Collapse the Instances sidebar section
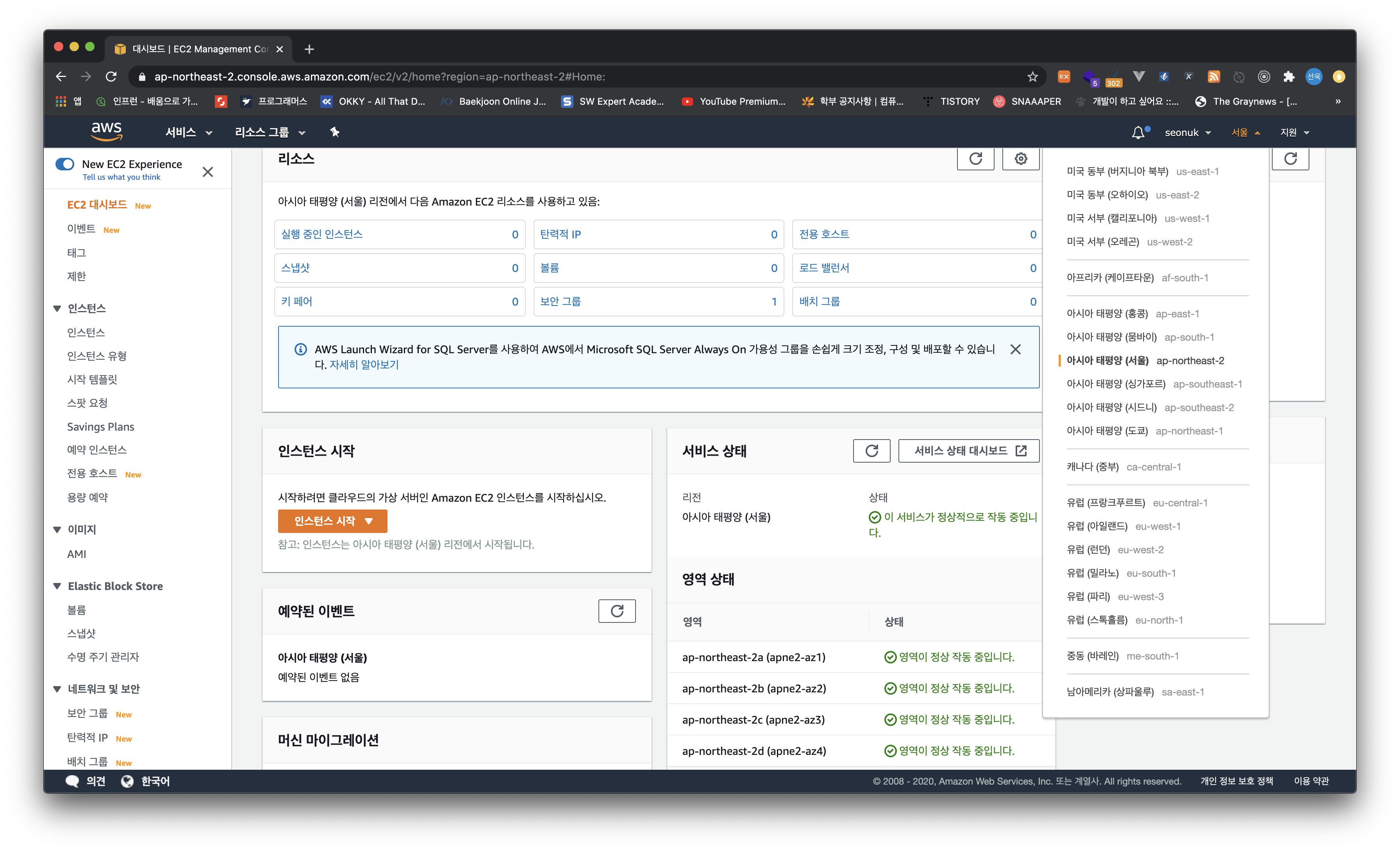The image size is (1400, 851). (57, 309)
